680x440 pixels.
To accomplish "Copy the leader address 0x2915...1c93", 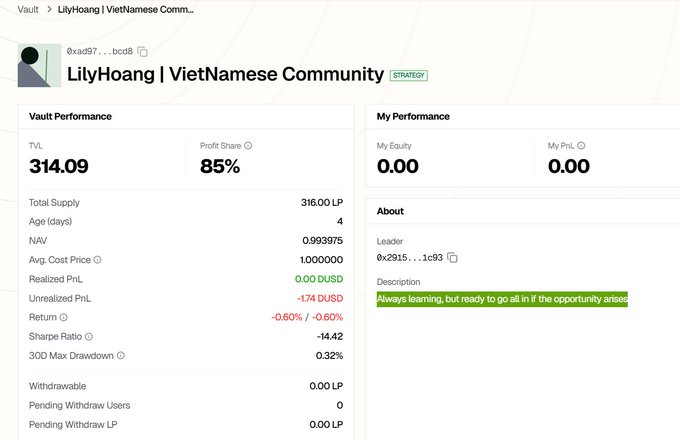I will pos(452,257).
